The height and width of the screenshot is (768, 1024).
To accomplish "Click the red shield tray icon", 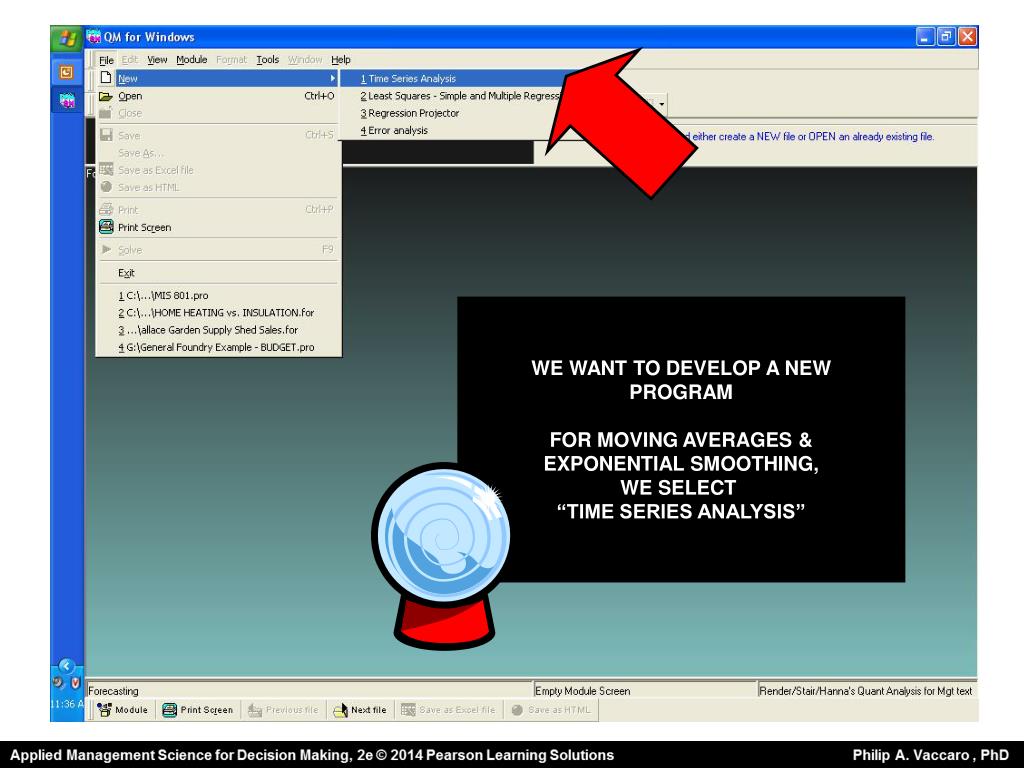I will [x=75, y=683].
